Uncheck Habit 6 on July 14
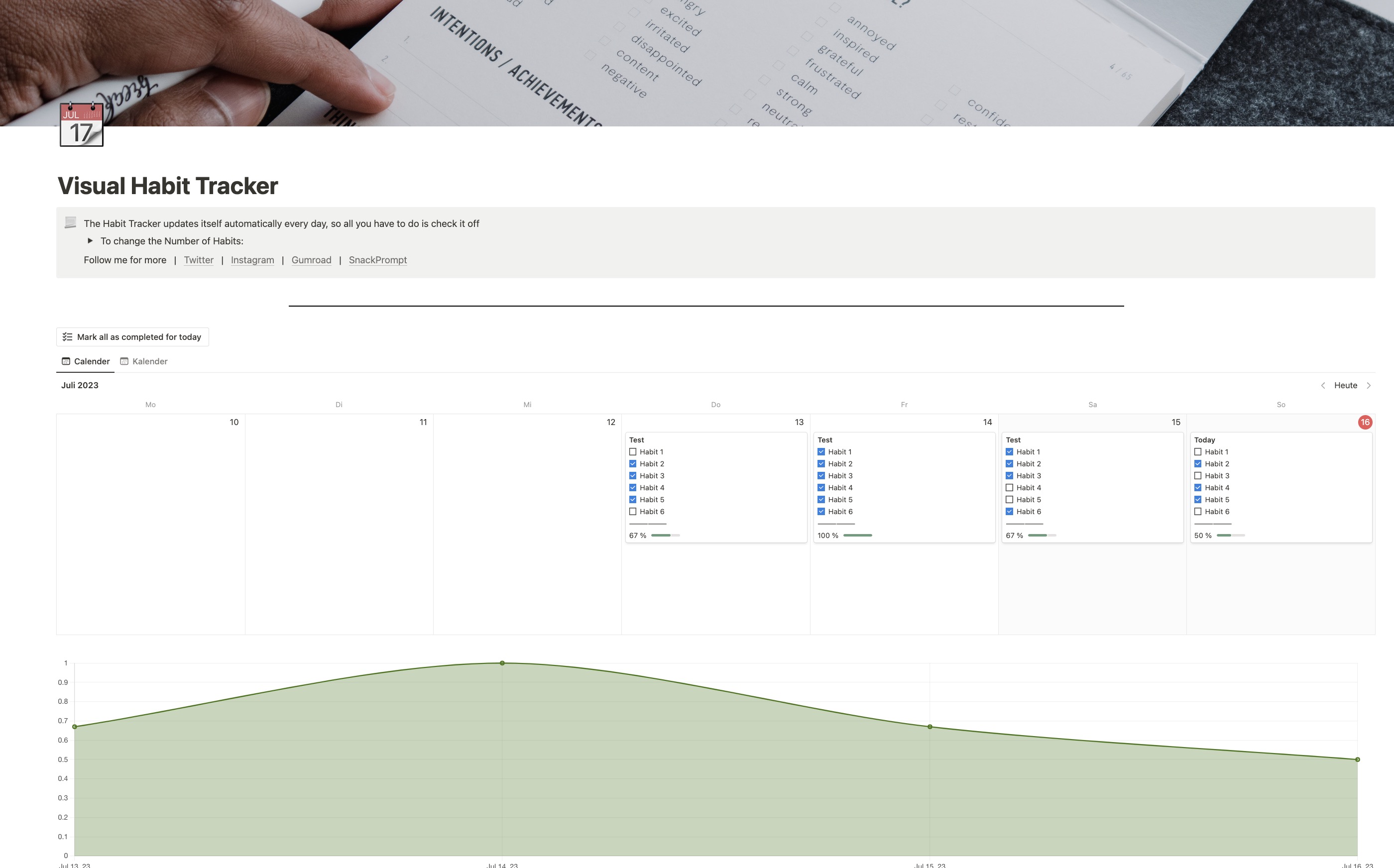Image resolution: width=1394 pixels, height=868 pixels. click(x=821, y=512)
